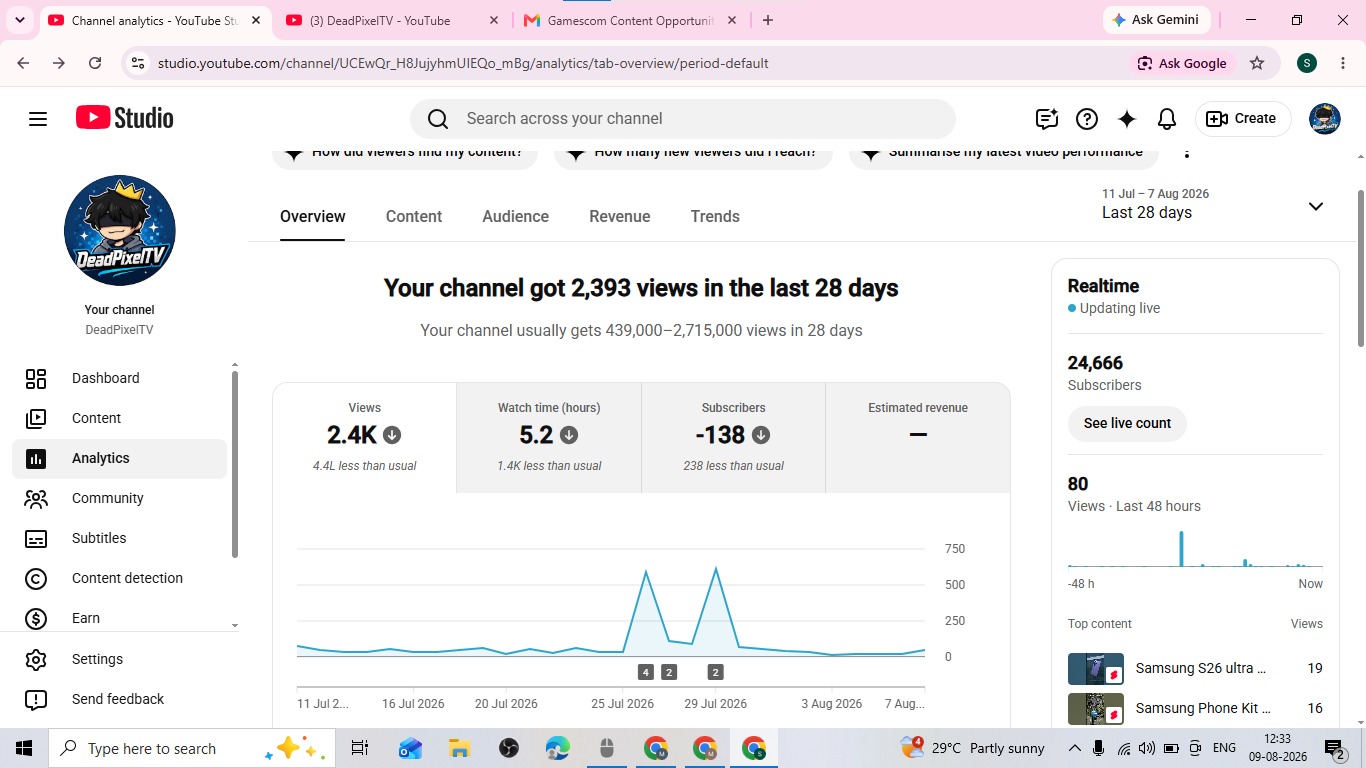The width and height of the screenshot is (1366, 768).
Task: Click the Ask Gemini button
Action: [x=1158, y=20]
